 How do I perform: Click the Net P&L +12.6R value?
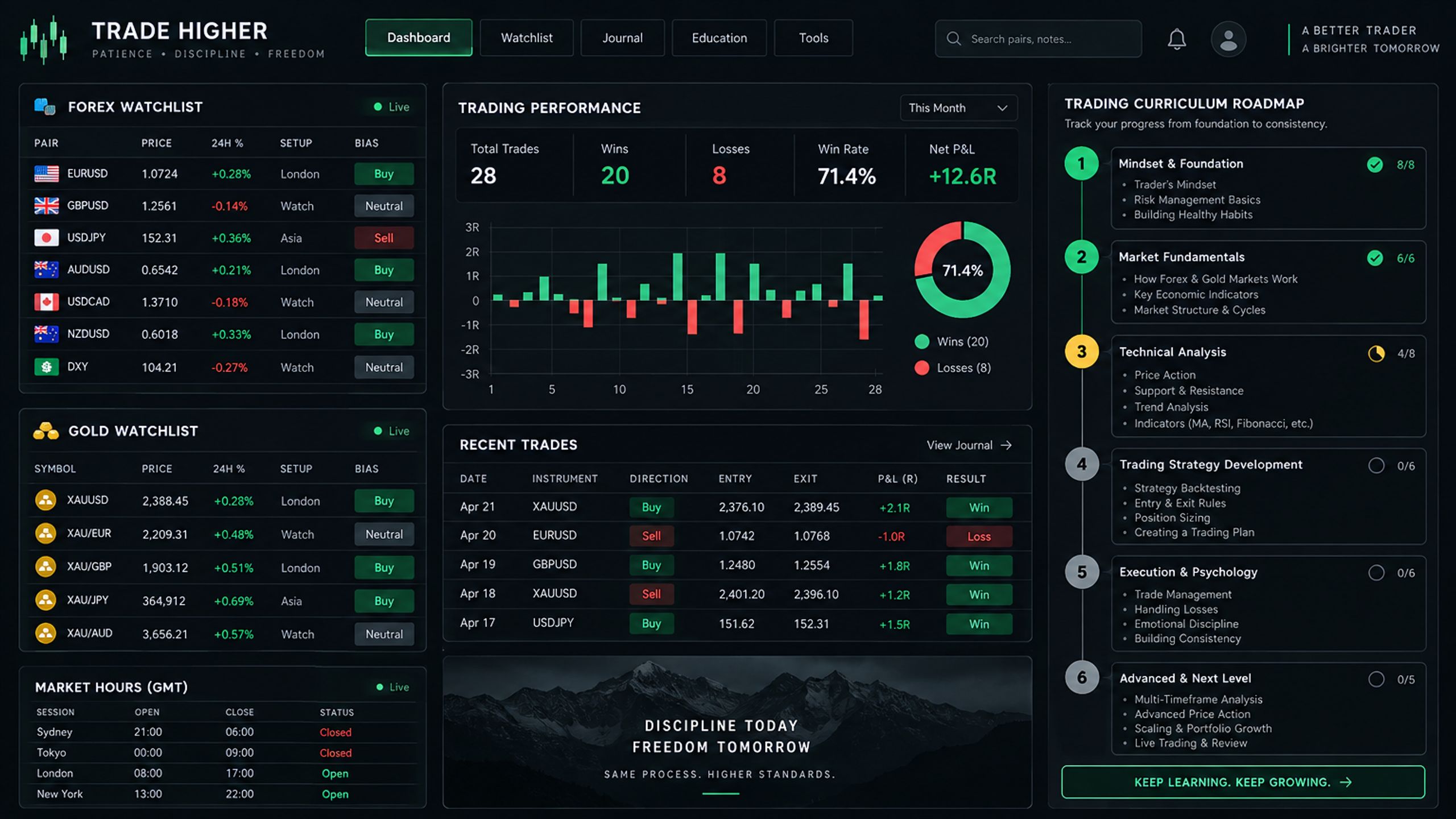pyautogui.click(x=962, y=176)
